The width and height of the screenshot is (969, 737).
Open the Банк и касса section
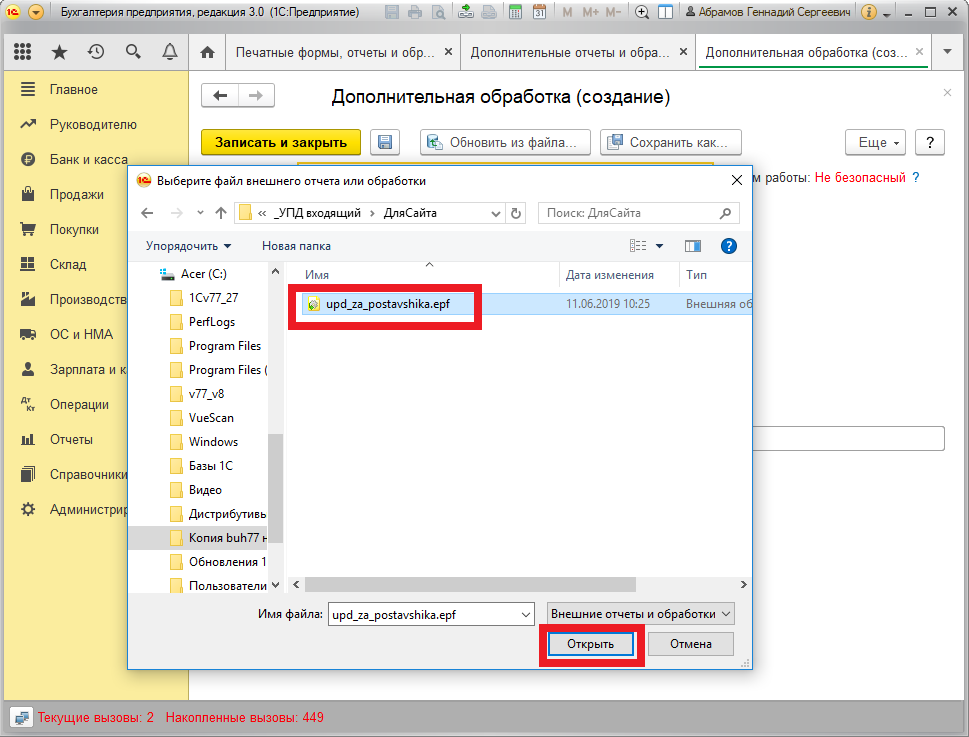[x=88, y=160]
